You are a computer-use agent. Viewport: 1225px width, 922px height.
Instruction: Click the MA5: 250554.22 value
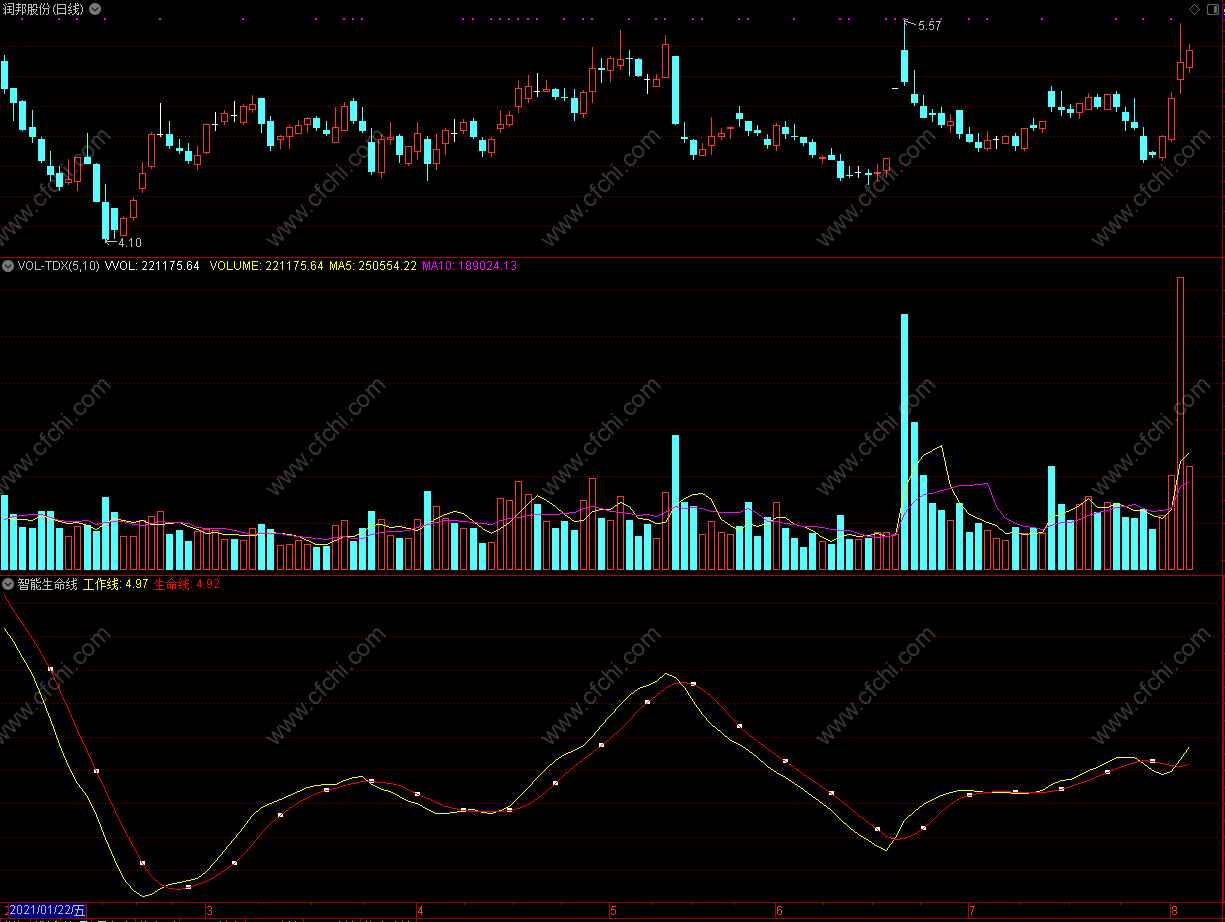coord(373,266)
